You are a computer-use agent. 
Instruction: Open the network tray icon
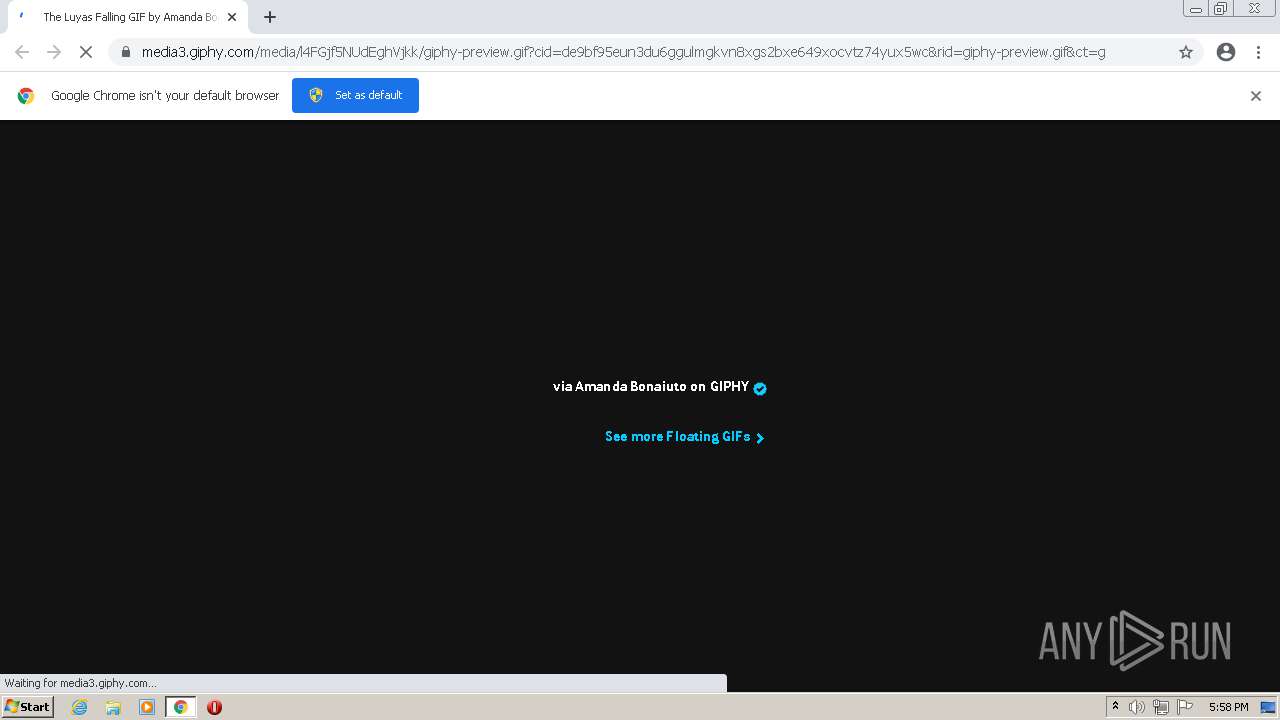(1161, 707)
